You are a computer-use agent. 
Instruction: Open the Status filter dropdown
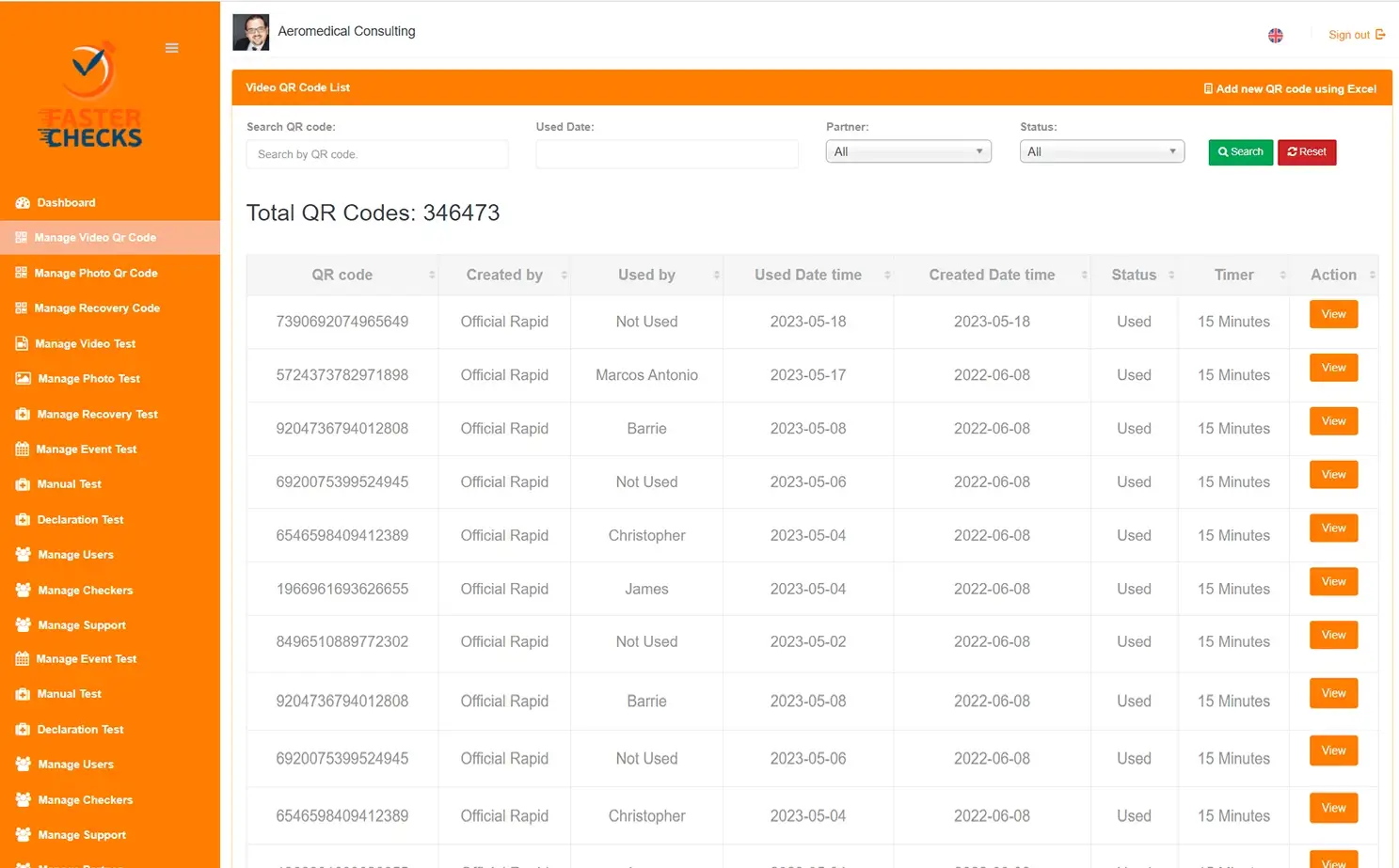pyautogui.click(x=1102, y=150)
